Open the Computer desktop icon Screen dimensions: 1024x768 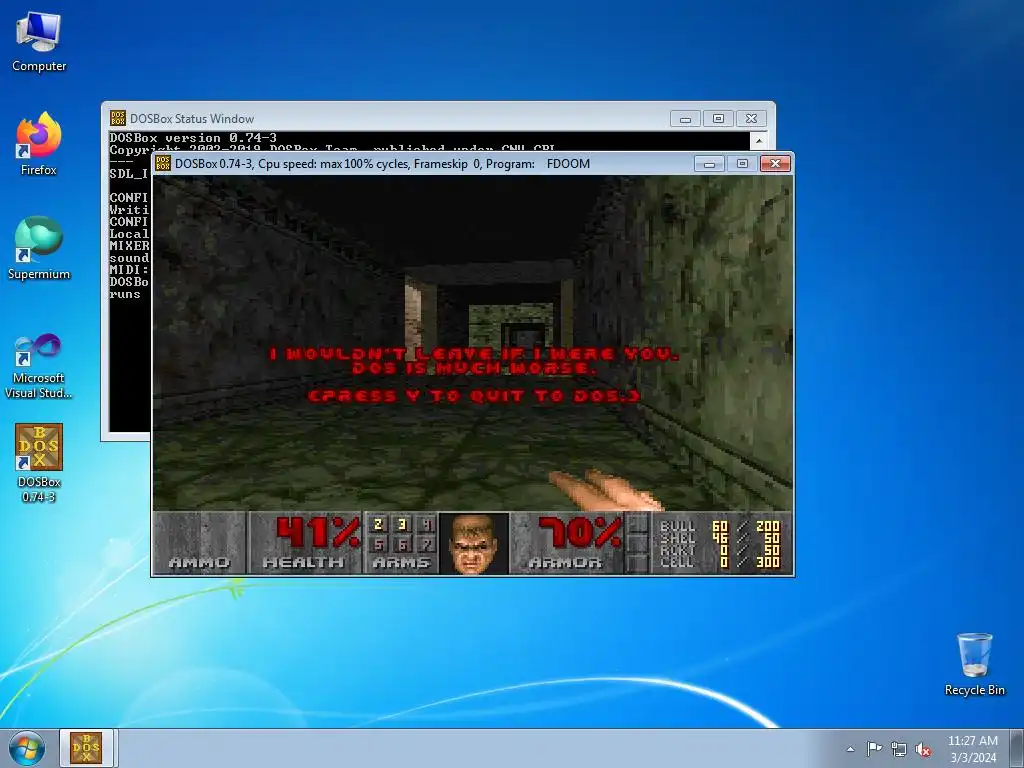point(39,42)
